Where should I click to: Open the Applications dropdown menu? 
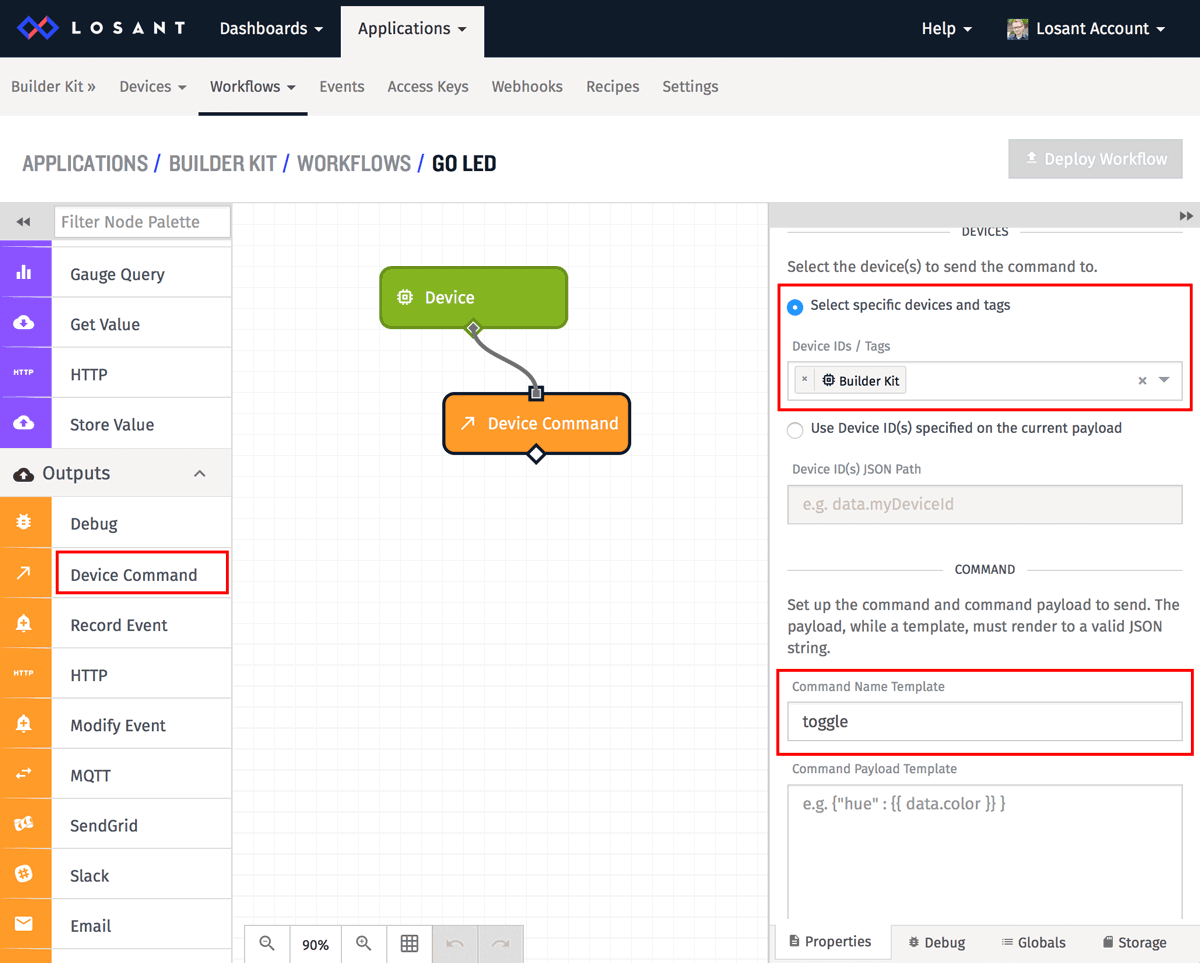(412, 29)
